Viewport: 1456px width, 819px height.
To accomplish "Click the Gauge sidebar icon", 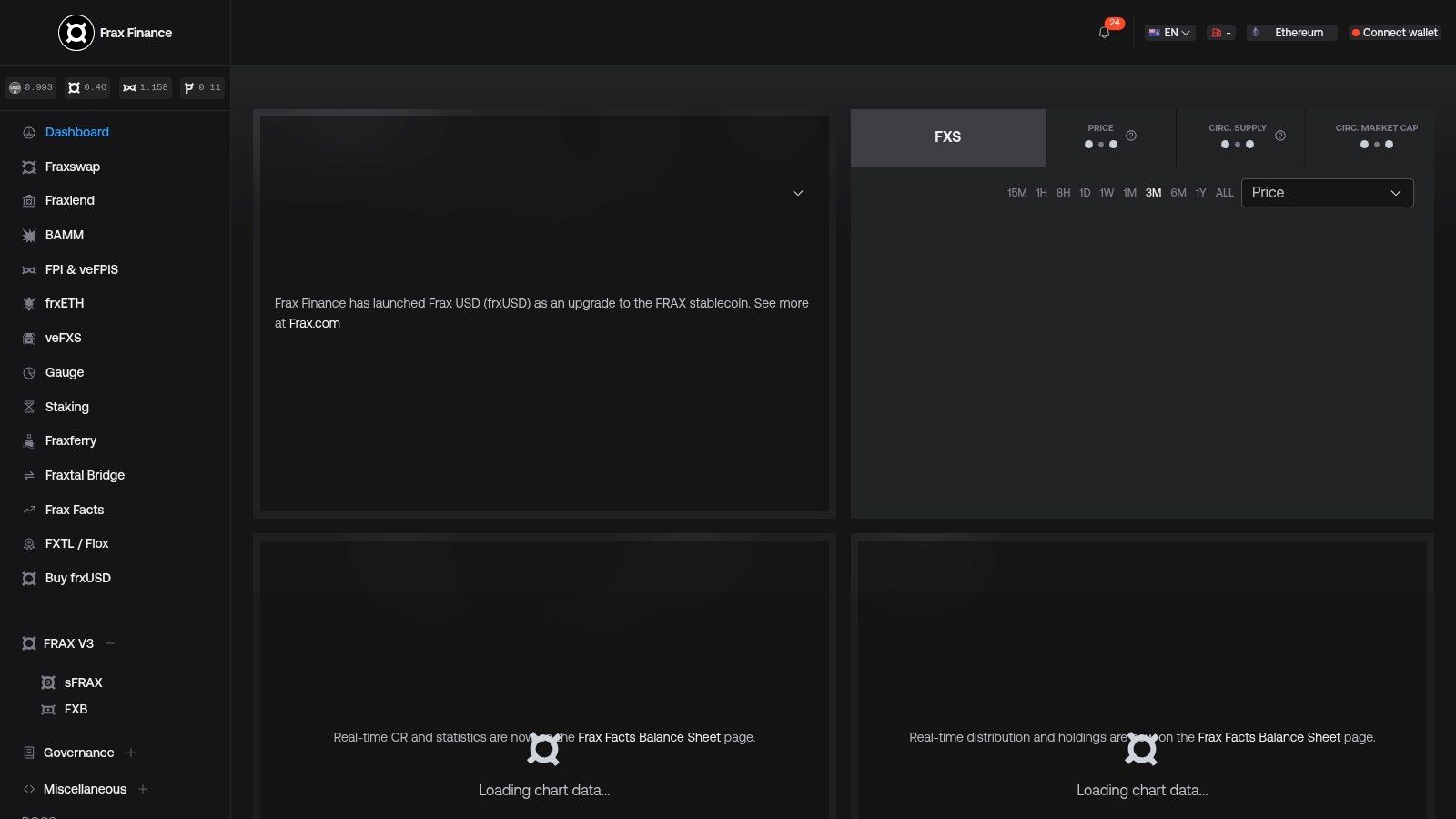I will (x=29, y=373).
